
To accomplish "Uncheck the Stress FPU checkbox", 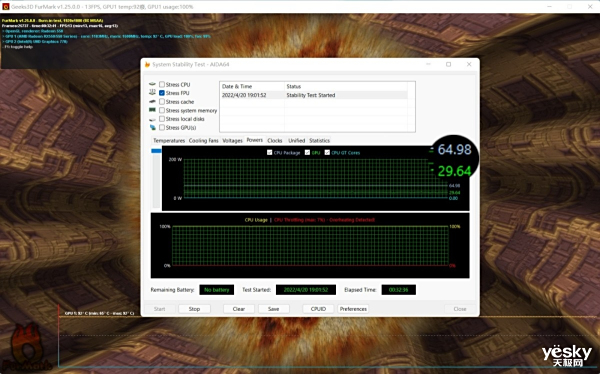I will coord(162,93).
